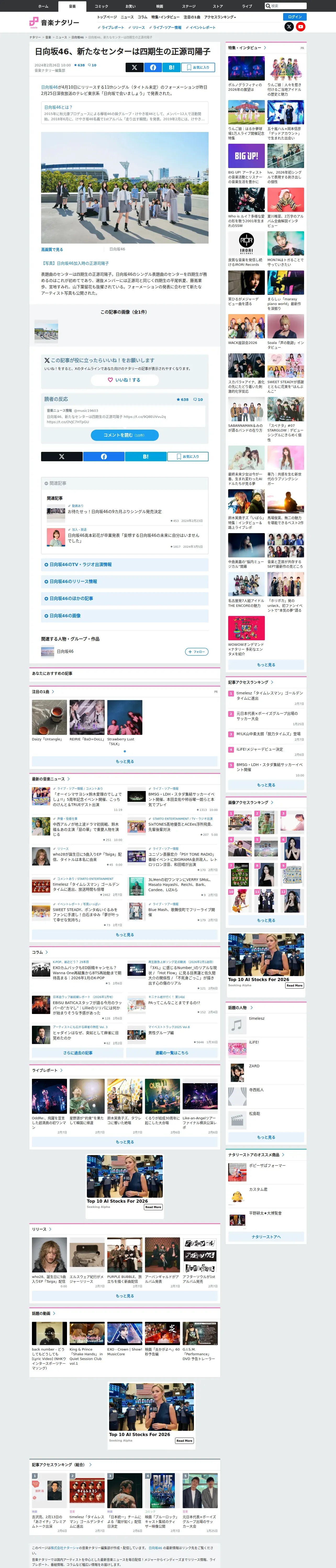Screen dimensions: 336x1568
Task: Open the Daizy「Untangle」thumbnail
Action: 49,718
